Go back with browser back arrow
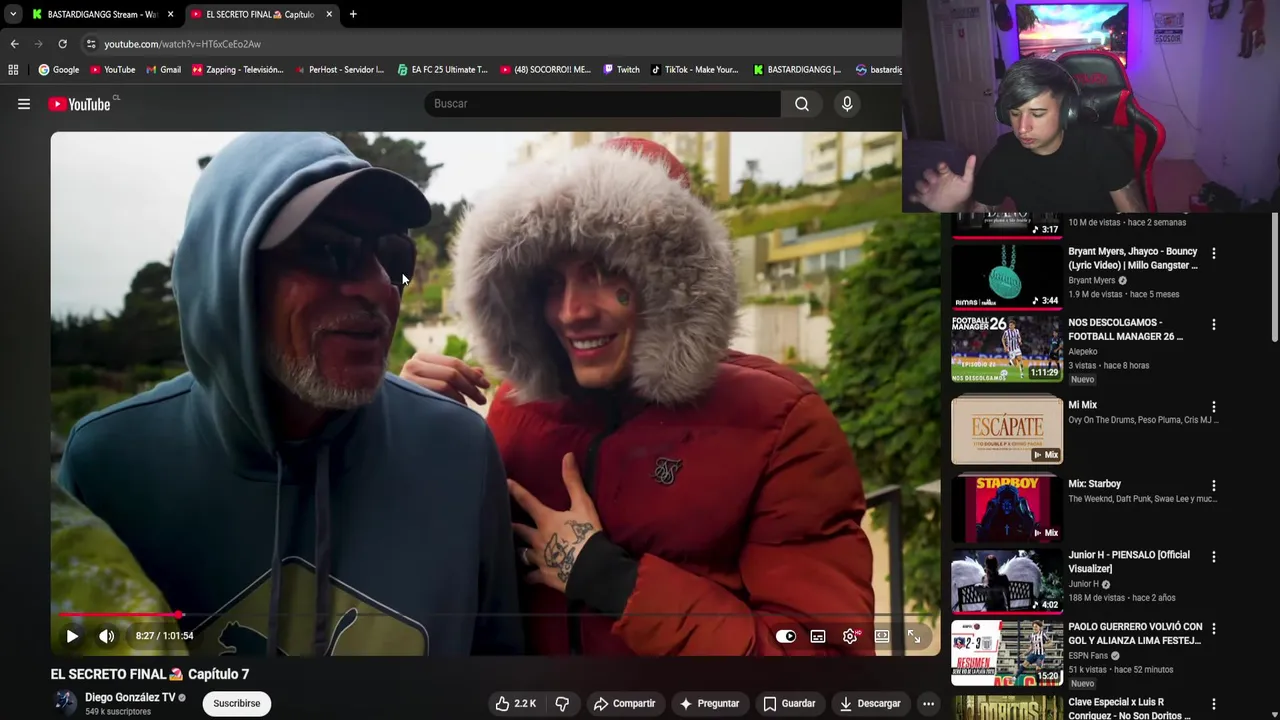Image resolution: width=1280 pixels, height=720 pixels. tap(14, 44)
